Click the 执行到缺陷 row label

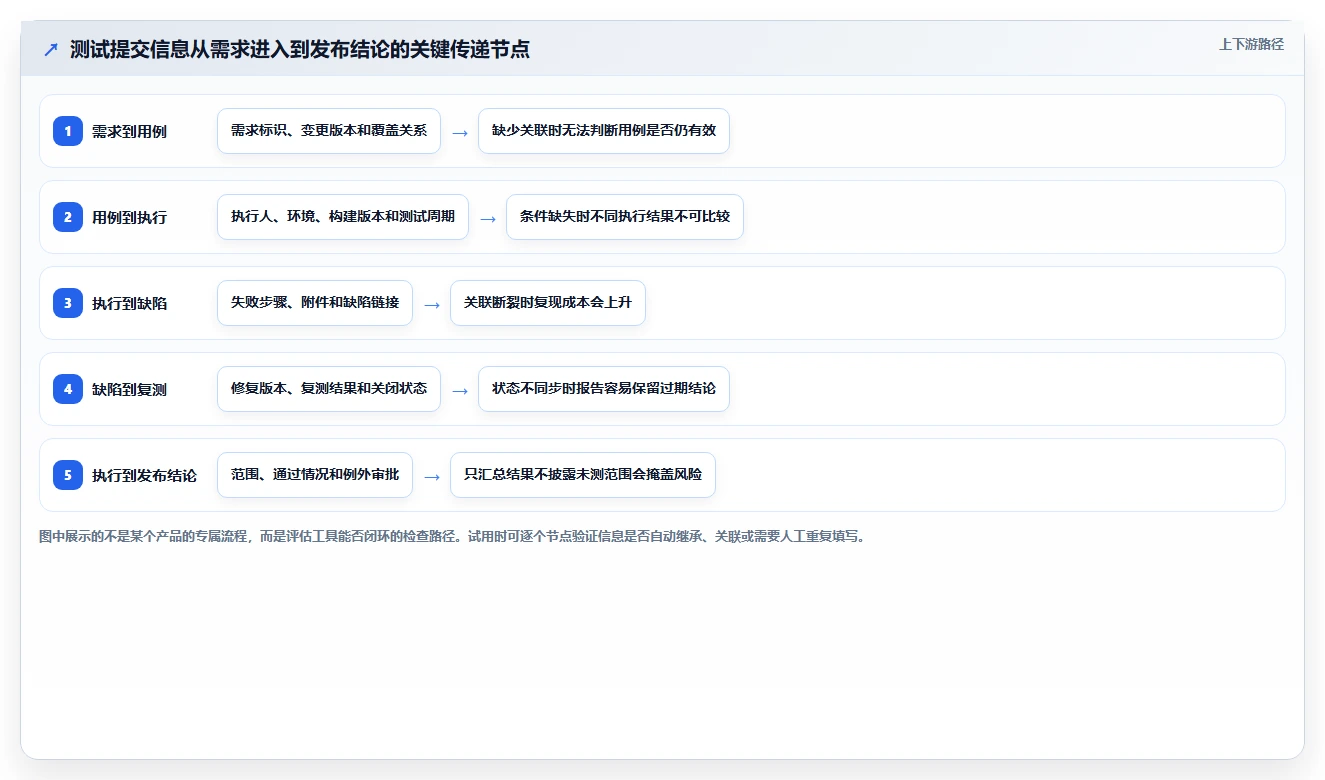click(129, 304)
